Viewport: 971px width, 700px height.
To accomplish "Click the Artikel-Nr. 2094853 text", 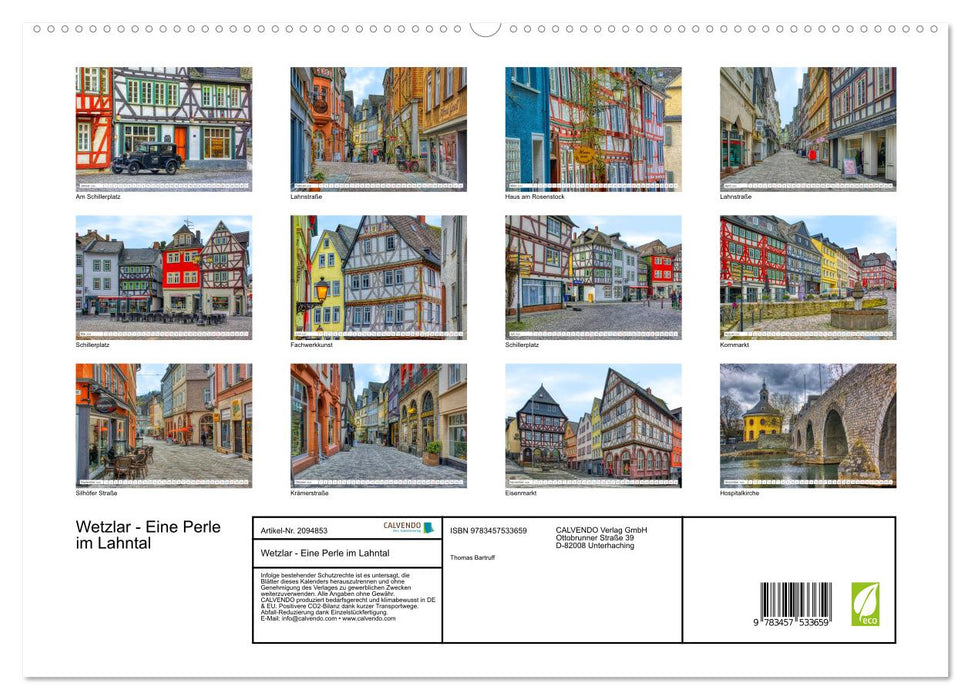I will pyautogui.click(x=297, y=528).
